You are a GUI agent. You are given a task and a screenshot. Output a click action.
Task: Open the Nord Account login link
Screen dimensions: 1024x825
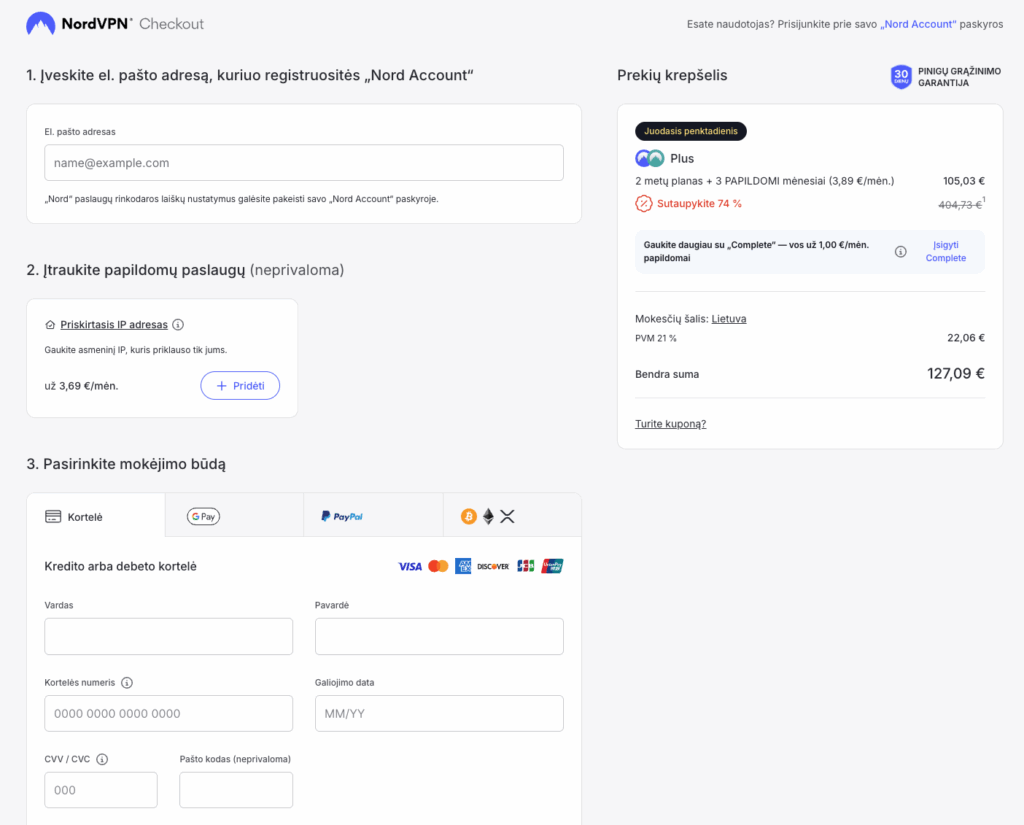918,24
